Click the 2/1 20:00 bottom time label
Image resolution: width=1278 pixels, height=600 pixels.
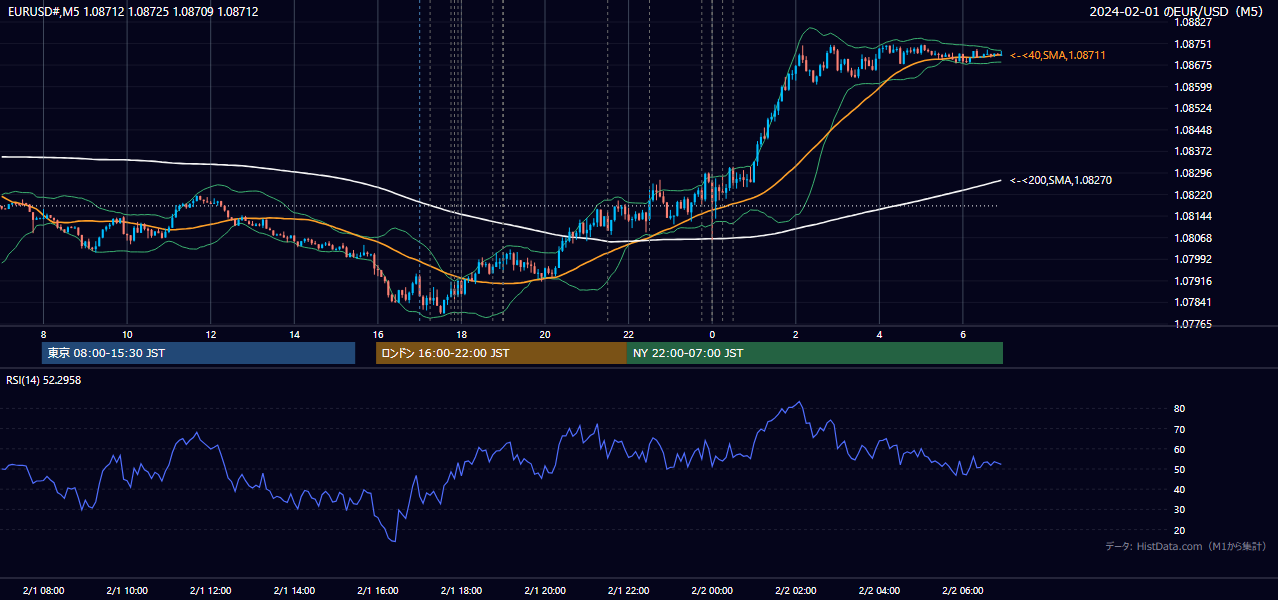pos(545,590)
